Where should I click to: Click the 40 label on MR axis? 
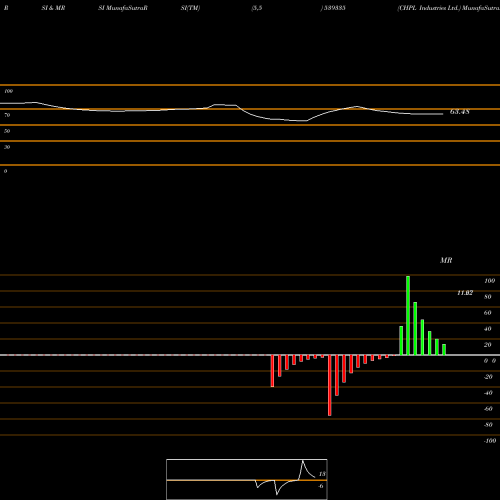coord(488,329)
